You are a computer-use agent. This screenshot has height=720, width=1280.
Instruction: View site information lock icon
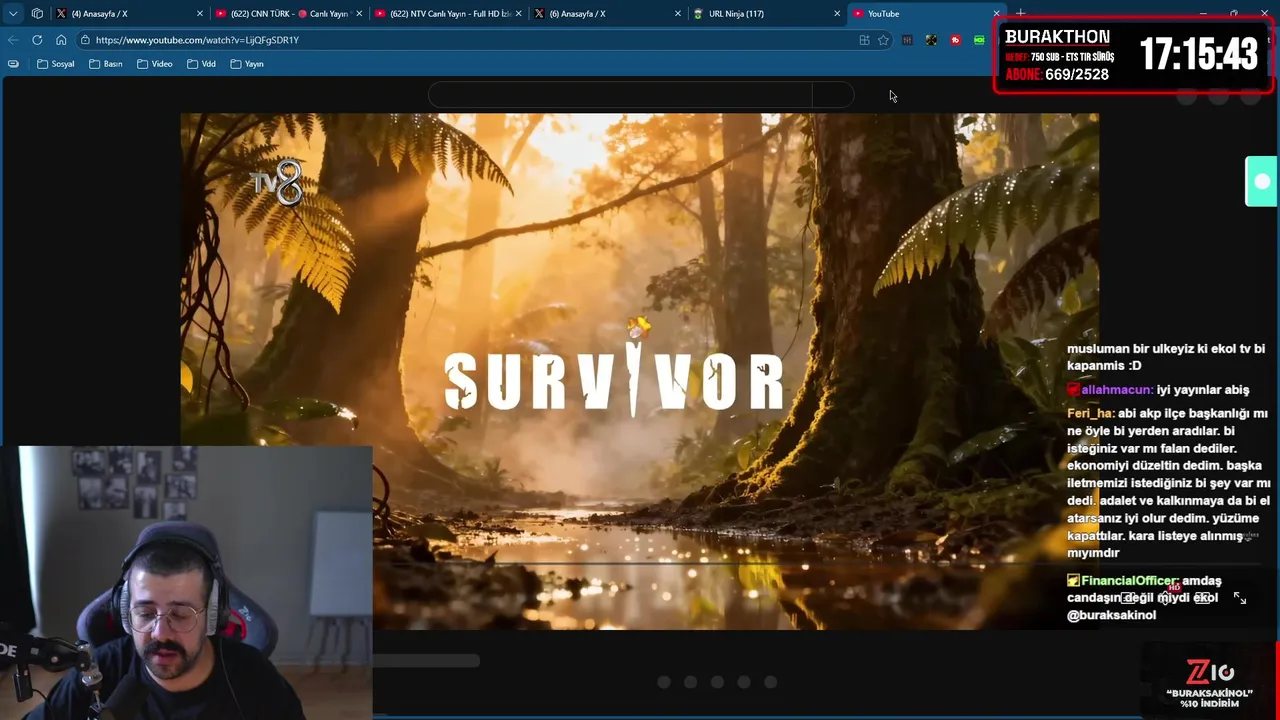(x=86, y=40)
